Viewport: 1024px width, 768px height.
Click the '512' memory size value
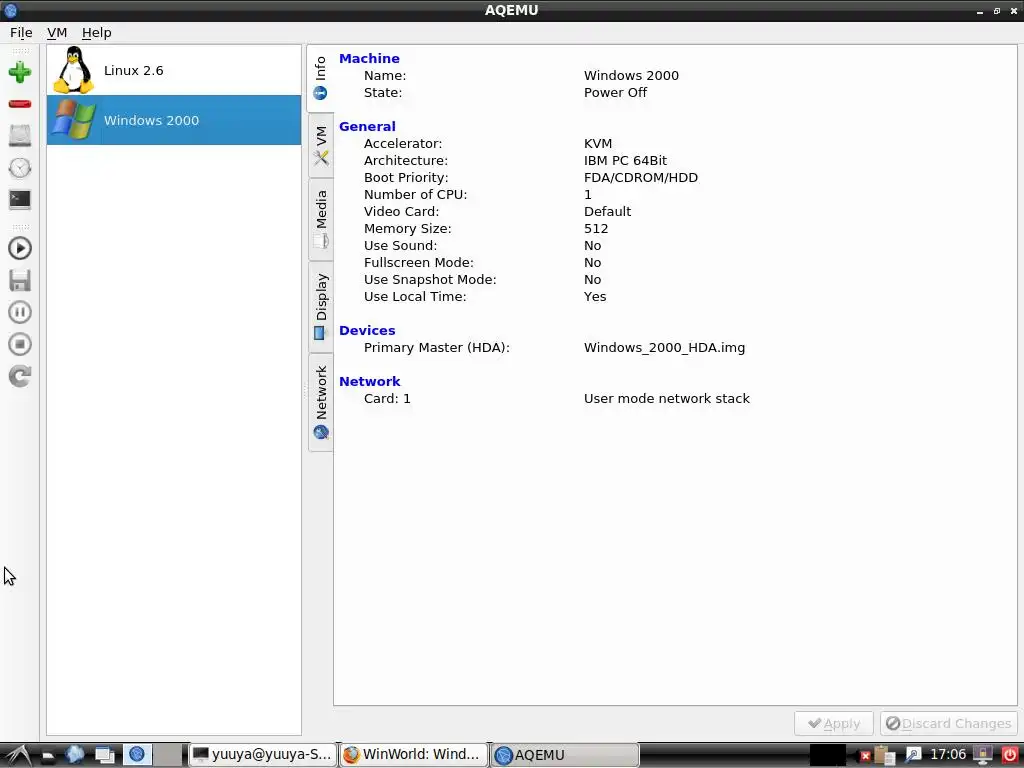[596, 229]
